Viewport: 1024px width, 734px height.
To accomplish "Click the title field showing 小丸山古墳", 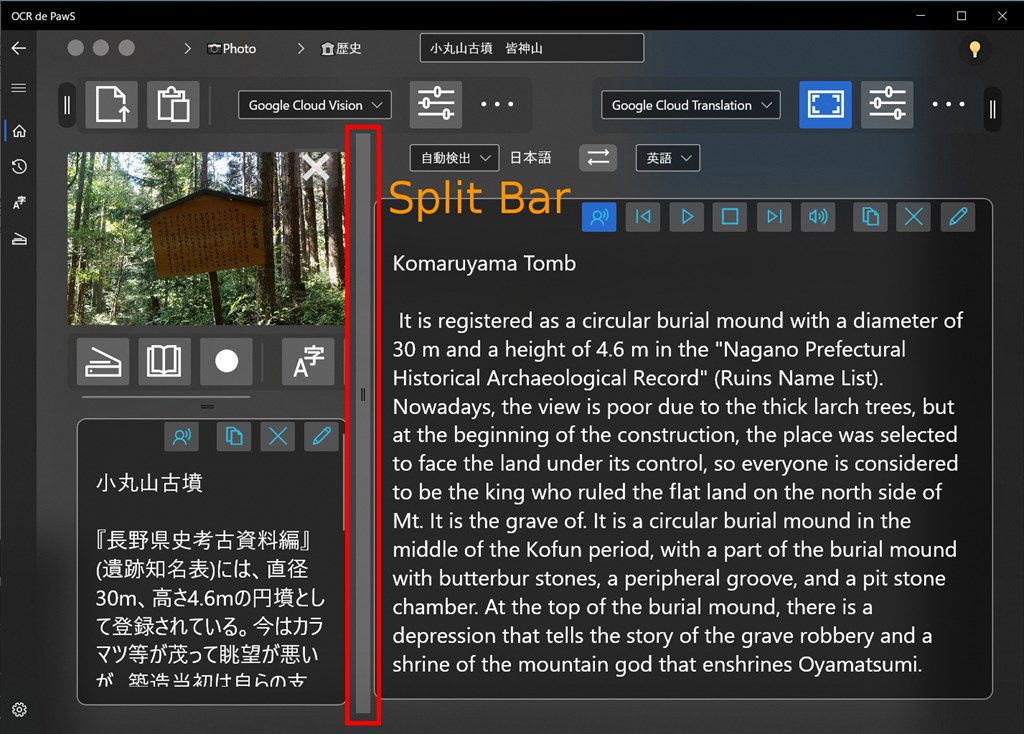I will tap(531, 48).
